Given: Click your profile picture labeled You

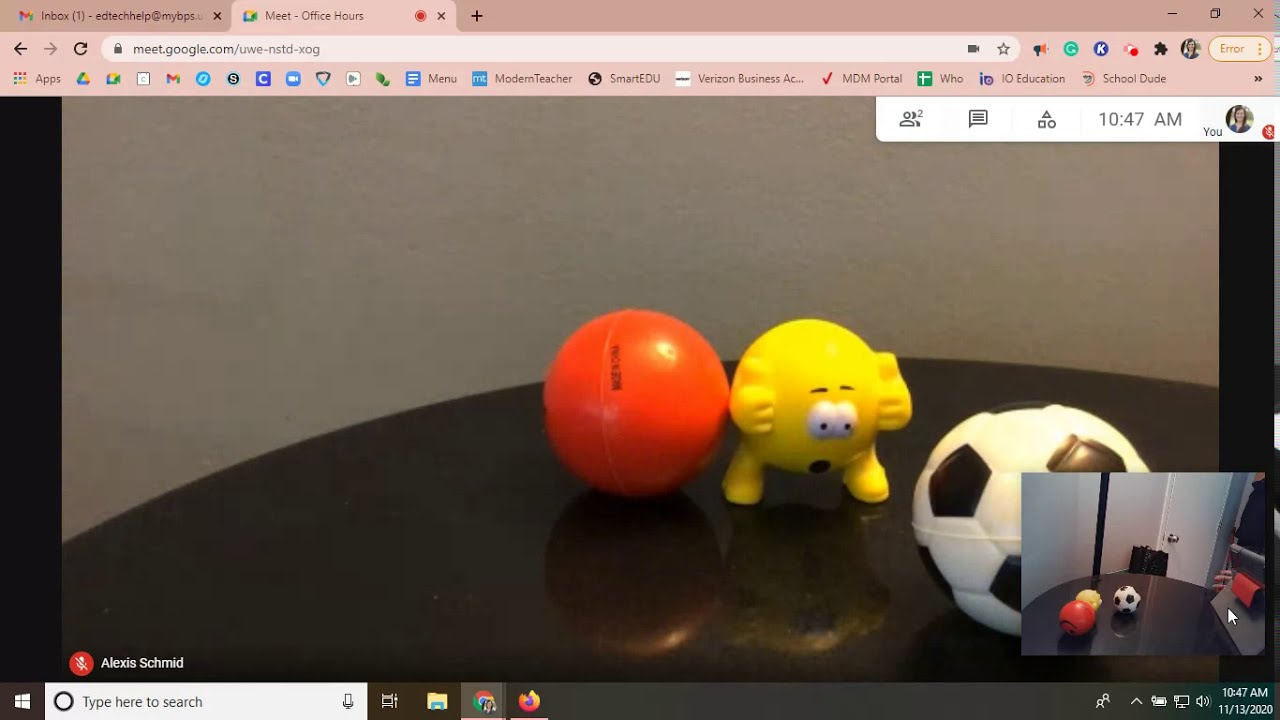Looking at the screenshot, I should coord(1239,119).
